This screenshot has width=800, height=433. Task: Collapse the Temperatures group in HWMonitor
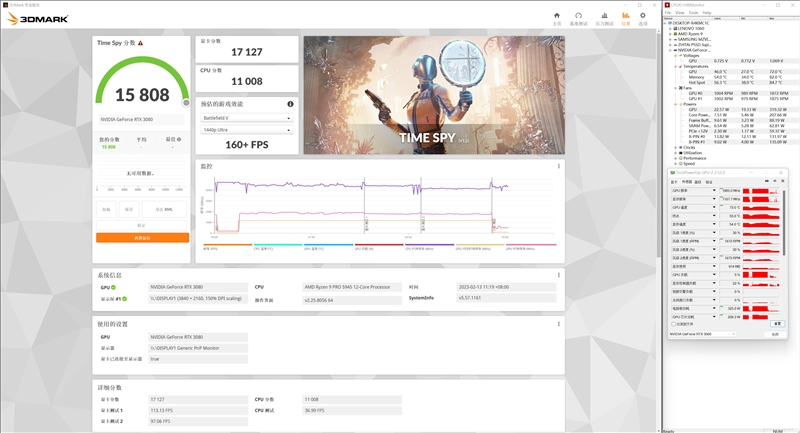coord(676,66)
